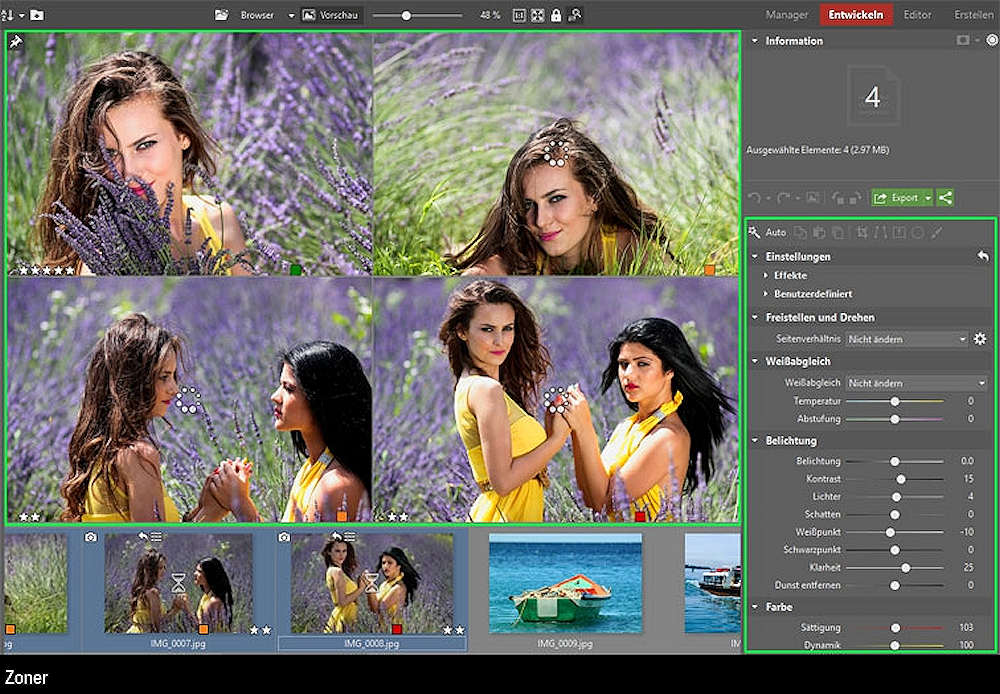This screenshot has height=694, width=1000.
Task: Click the fit-to-screen zoom icon
Action: click(x=537, y=16)
